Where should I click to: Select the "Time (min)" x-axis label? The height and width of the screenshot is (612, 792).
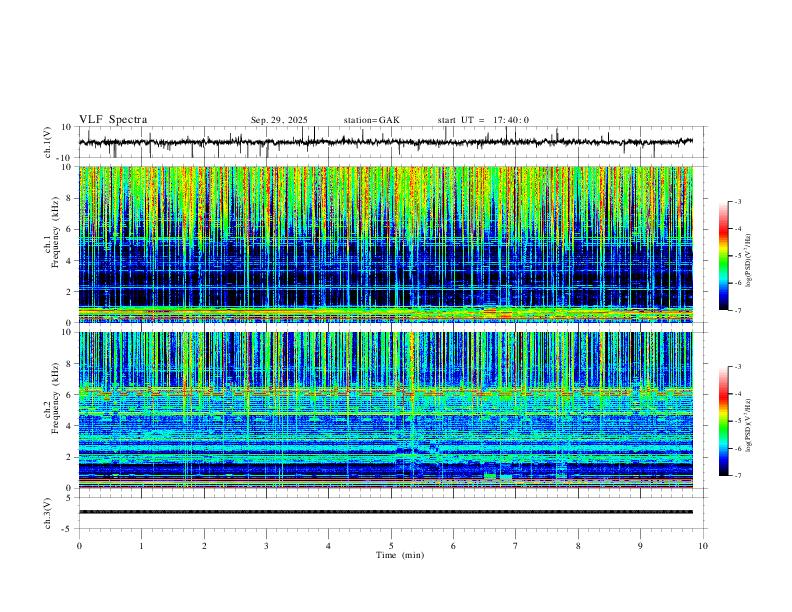click(x=400, y=555)
